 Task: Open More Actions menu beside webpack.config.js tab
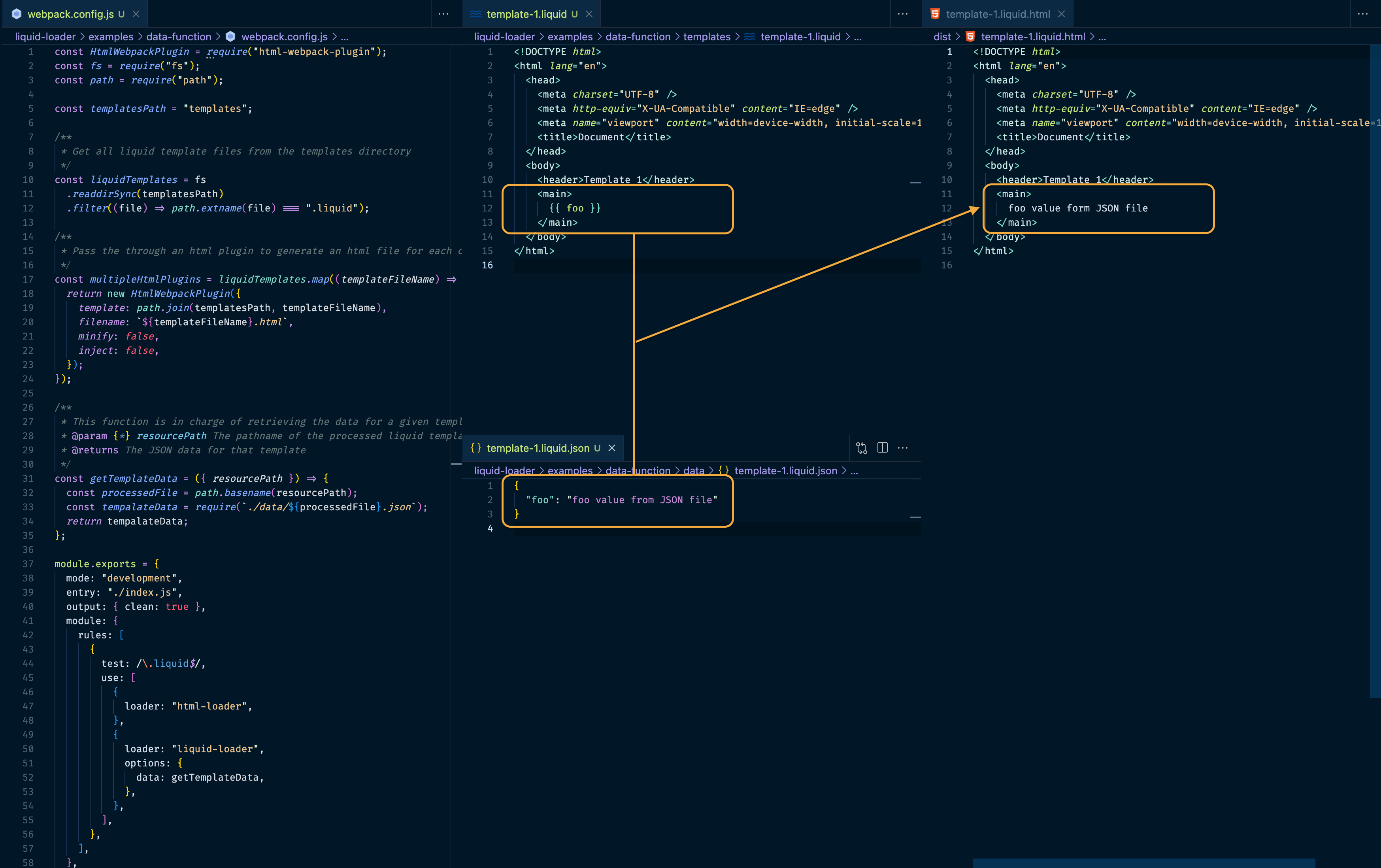[443, 14]
